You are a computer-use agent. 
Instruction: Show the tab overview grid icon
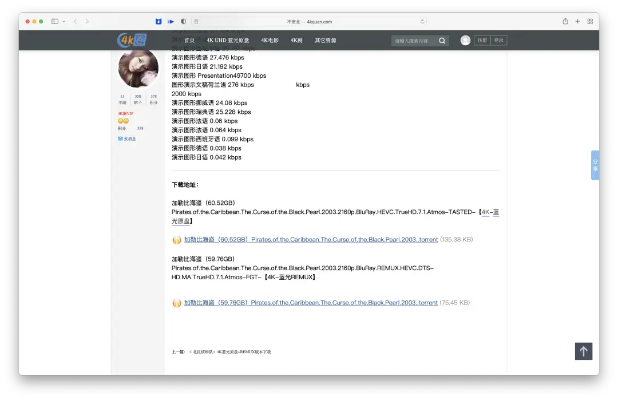click(x=590, y=21)
